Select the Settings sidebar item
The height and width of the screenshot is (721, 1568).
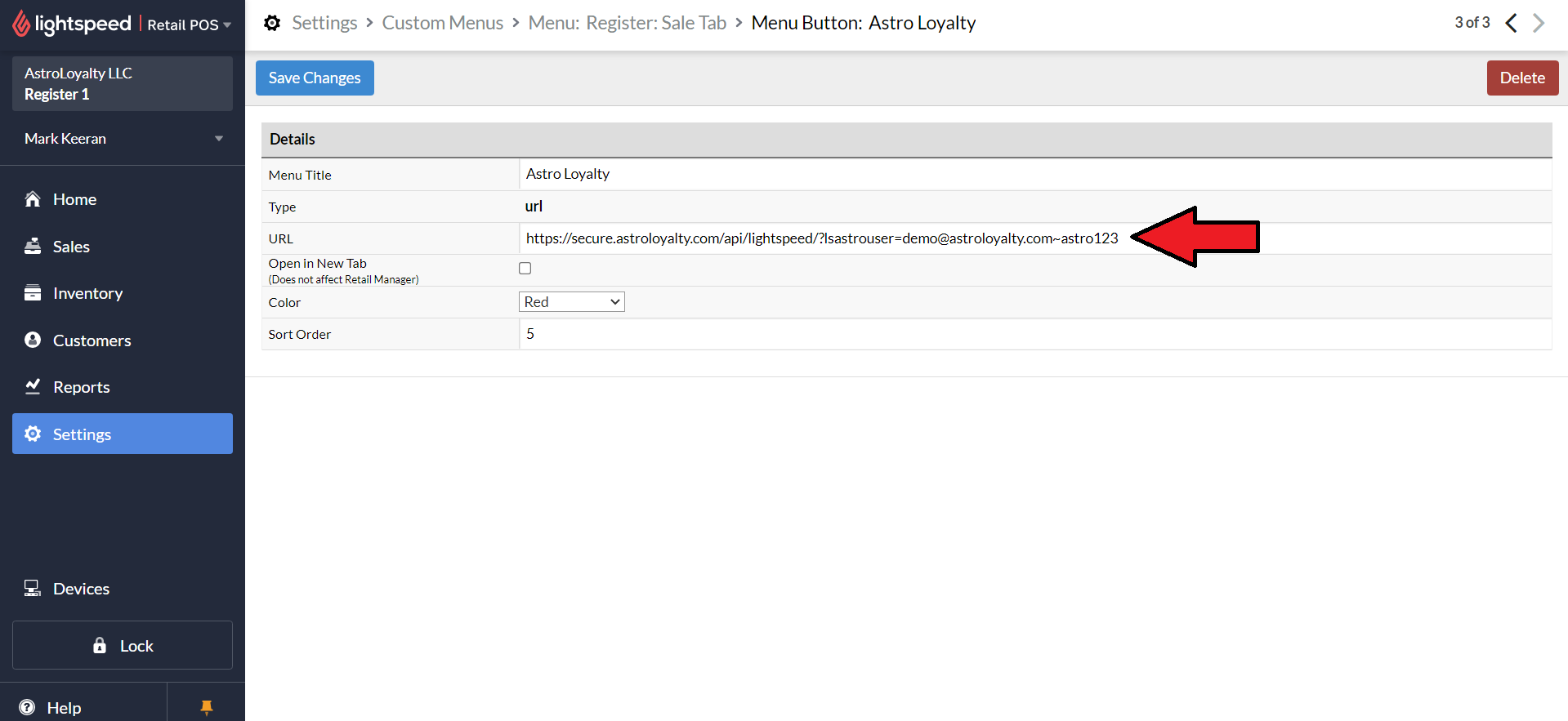(x=123, y=434)
